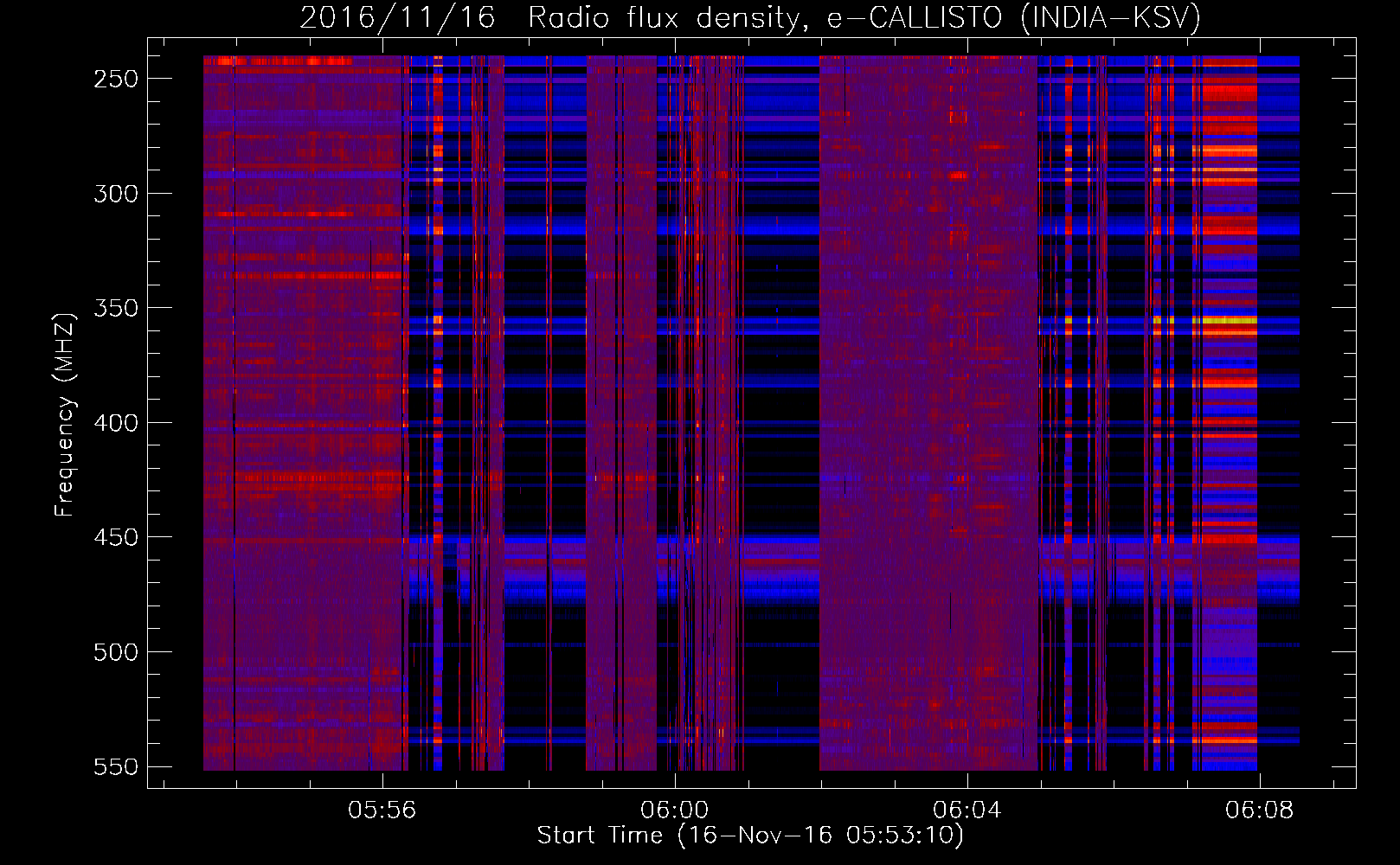Click the "Frequency (MHZ)" y-axis label

[65, 414]
